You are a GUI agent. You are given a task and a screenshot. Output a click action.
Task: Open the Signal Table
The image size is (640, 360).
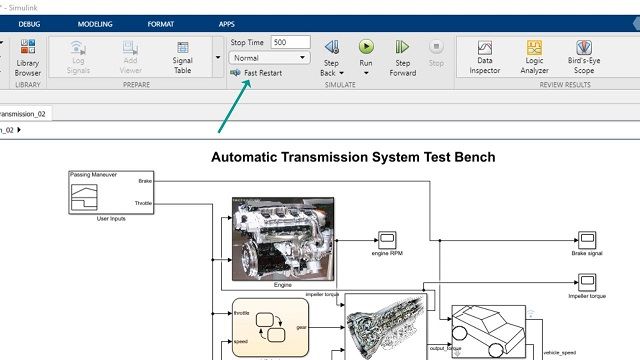(182, 58)
